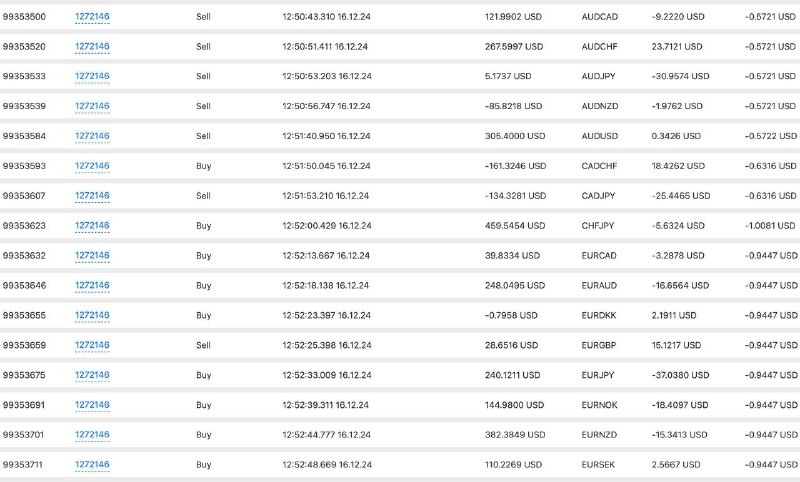
Task: Open account link in EURGBP trade row
Action: tap(92, 345)
